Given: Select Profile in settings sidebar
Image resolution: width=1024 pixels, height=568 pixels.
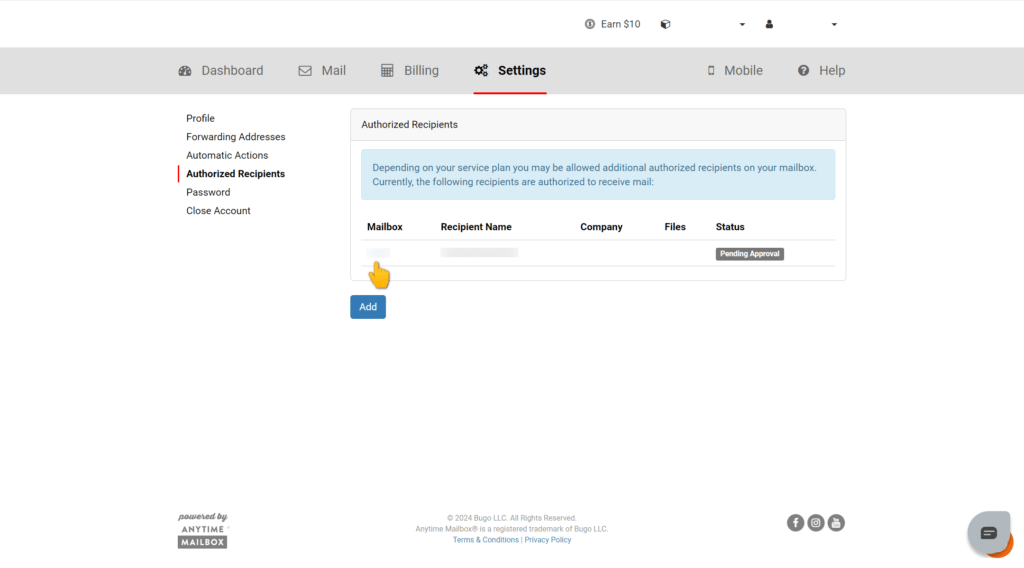Looking at the screenshot, I should point(200,118).
